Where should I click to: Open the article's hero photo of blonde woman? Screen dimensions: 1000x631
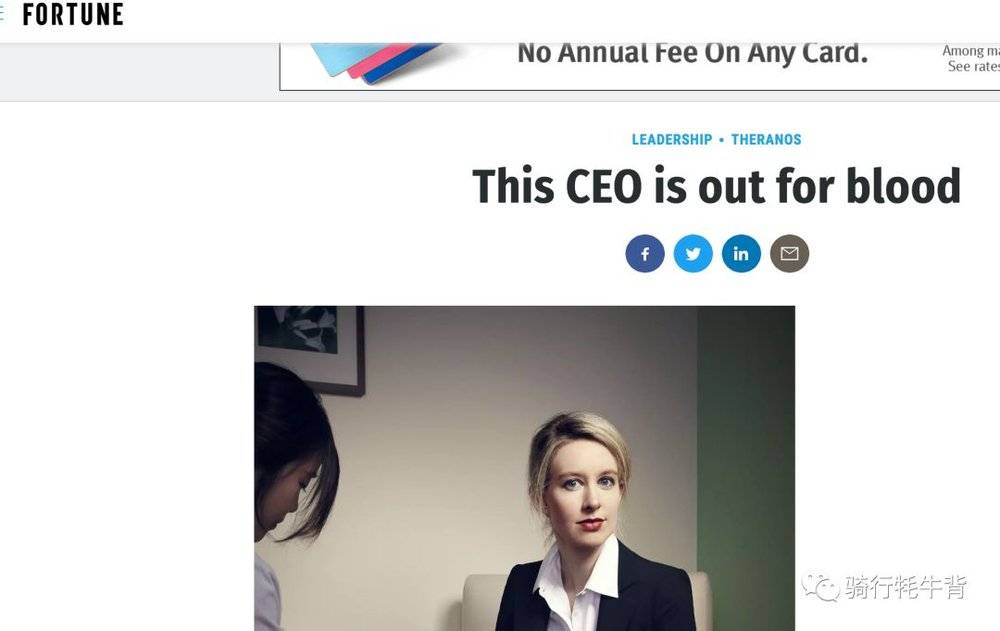point(524,468)
